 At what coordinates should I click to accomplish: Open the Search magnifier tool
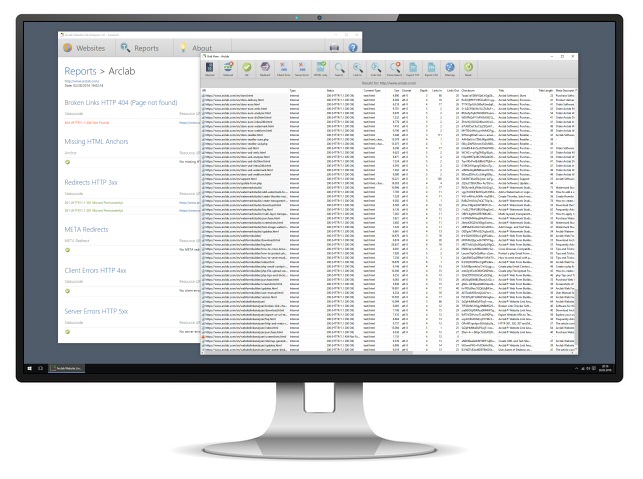(x=339, y=68)
